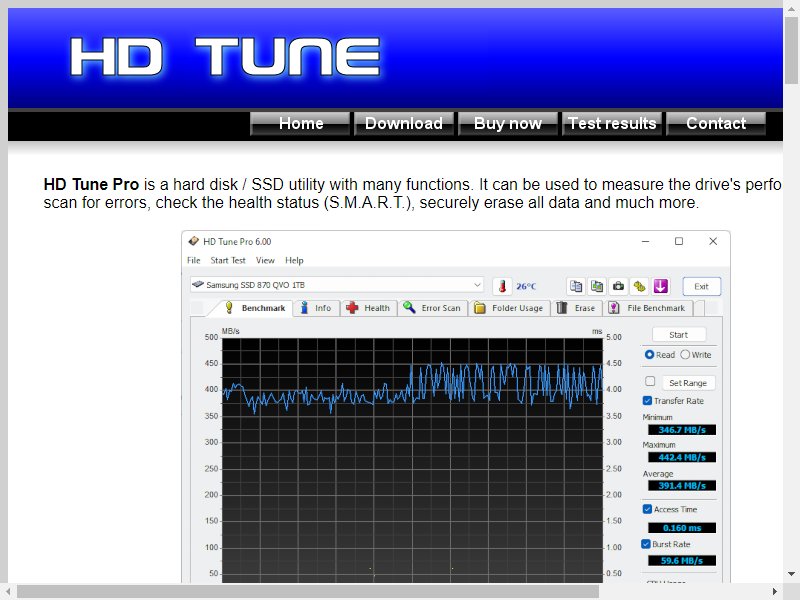The height and width of the screenshot is (600, 800).
Task: Open the Test results page
Action: [x=612, y=123]
